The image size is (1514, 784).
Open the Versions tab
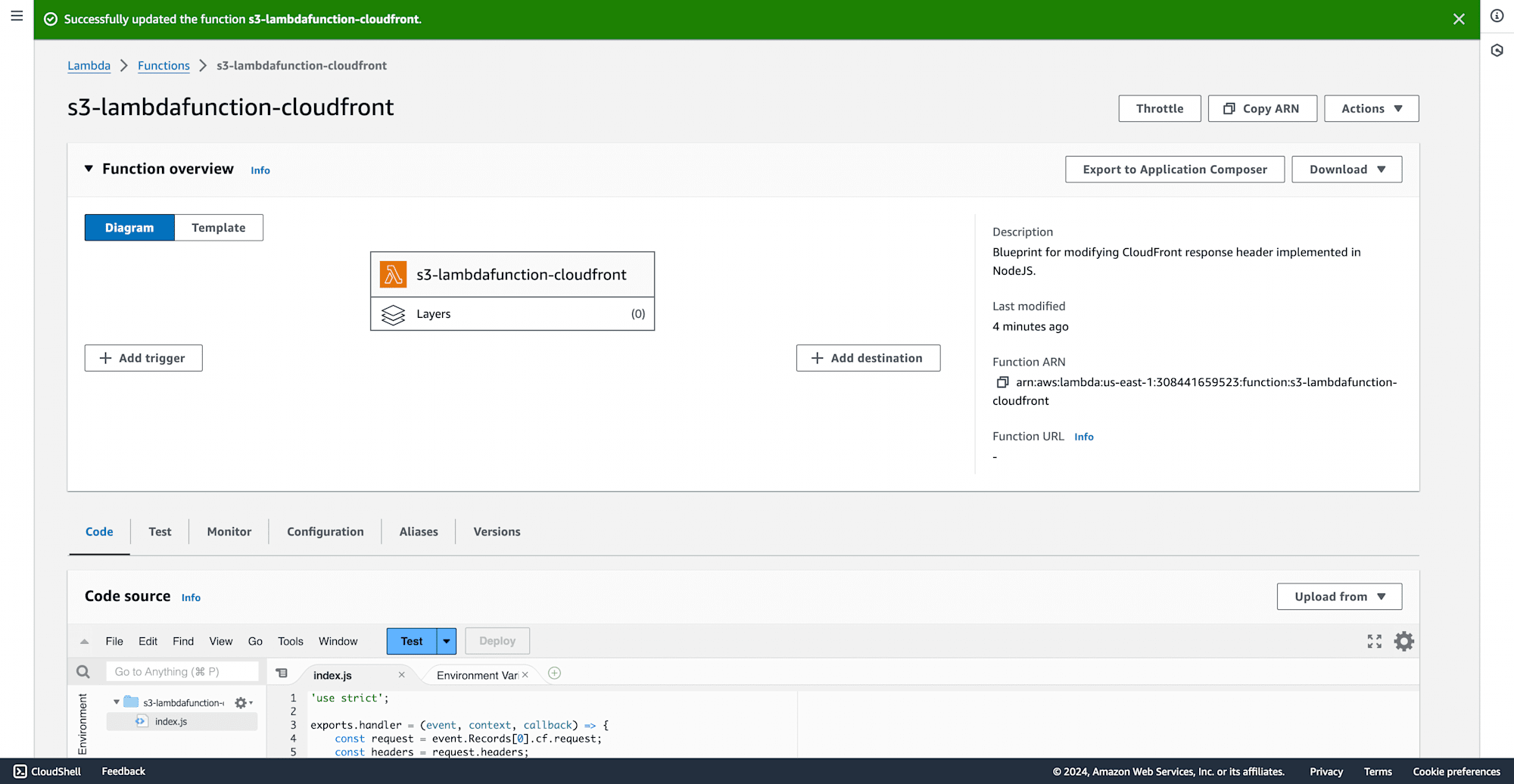point(497,532)
